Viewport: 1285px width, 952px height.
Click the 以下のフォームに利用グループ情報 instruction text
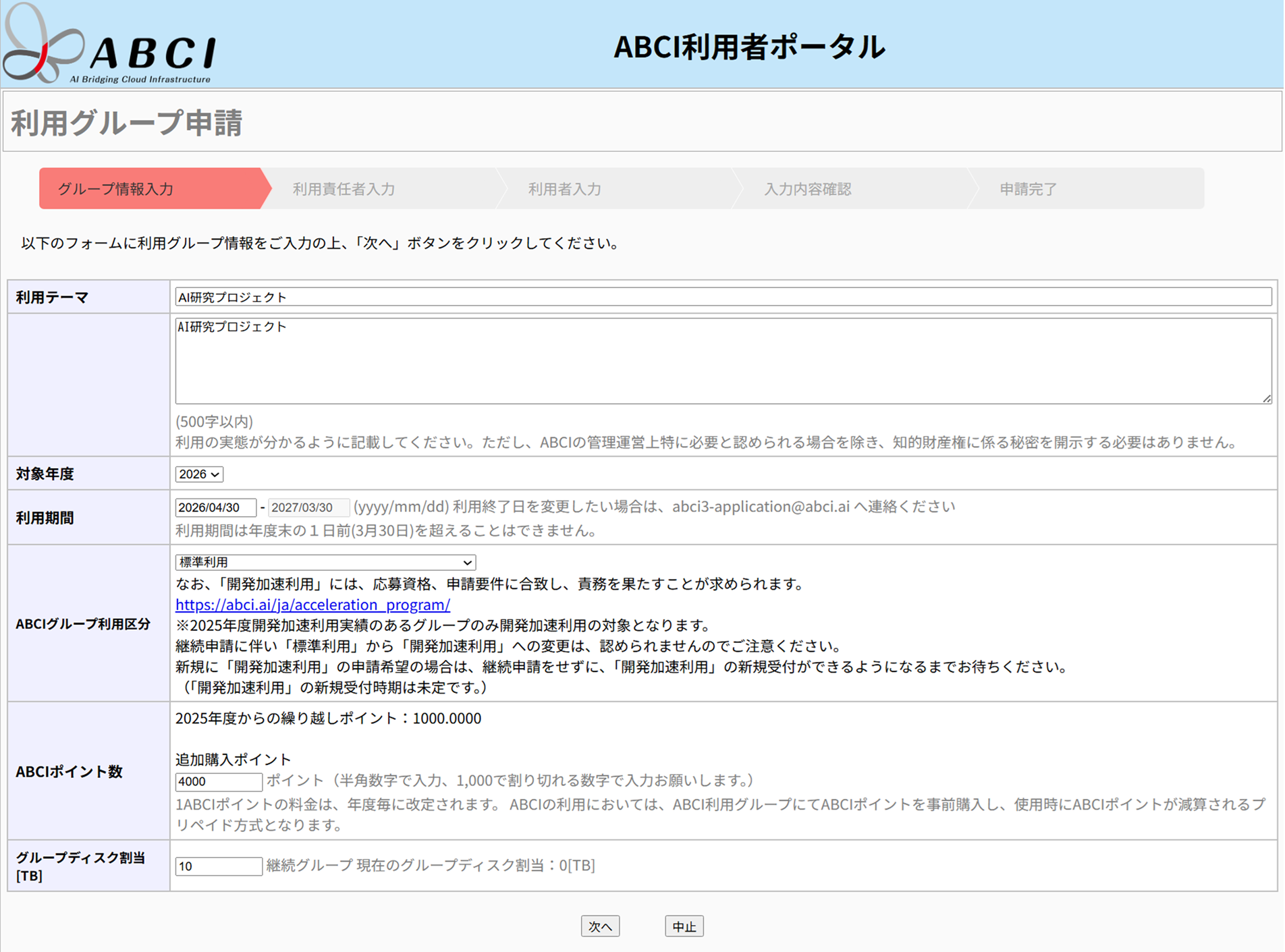(321, 243)
